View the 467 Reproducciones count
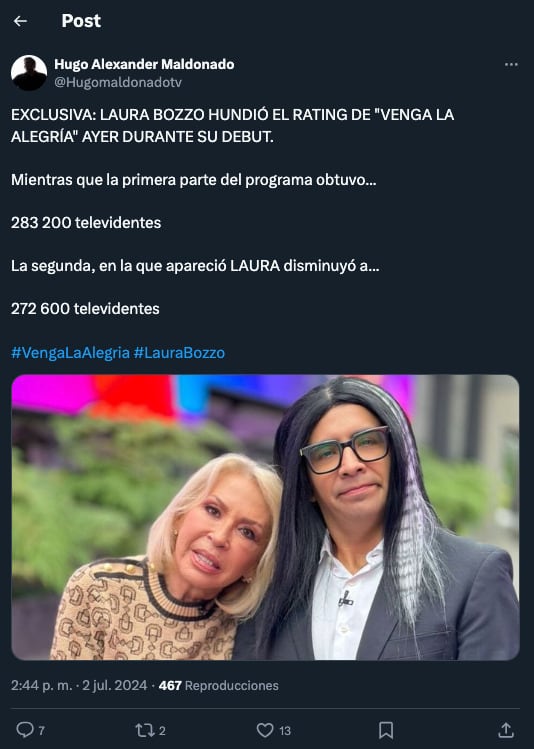 [x=218, y=685]
